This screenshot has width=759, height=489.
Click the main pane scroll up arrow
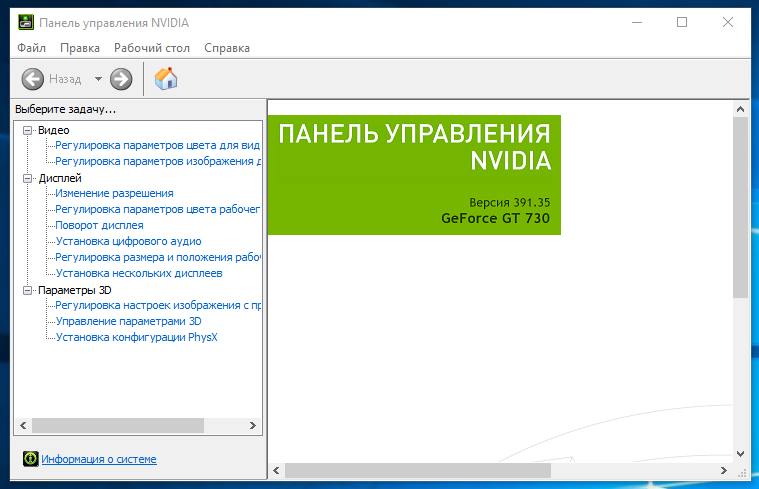pyautogui.click(x=741, y=109)
